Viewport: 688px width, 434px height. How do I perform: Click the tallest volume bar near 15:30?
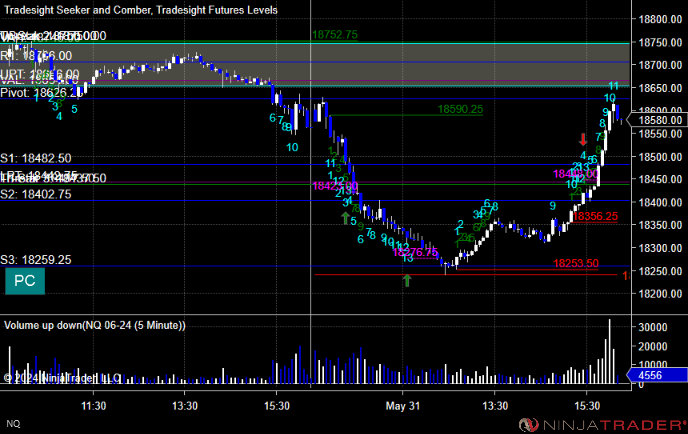pos(609,352)
